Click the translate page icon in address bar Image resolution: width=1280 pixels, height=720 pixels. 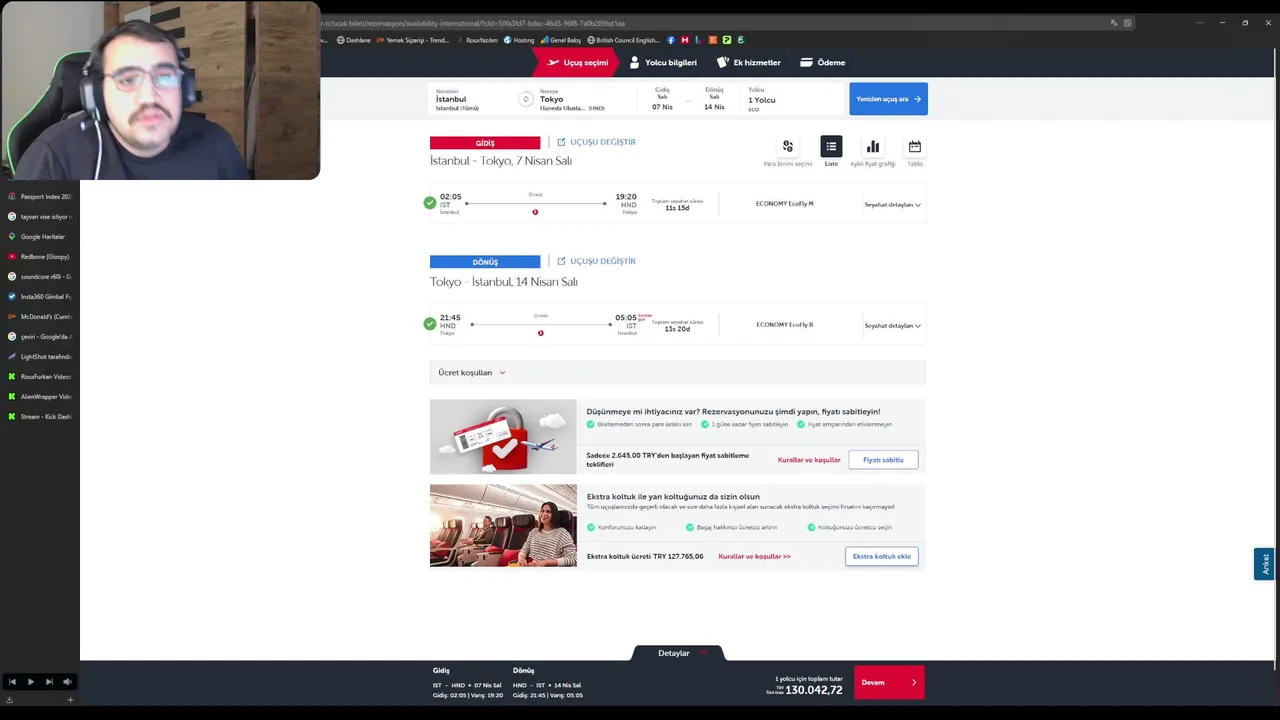point(1114,23)
